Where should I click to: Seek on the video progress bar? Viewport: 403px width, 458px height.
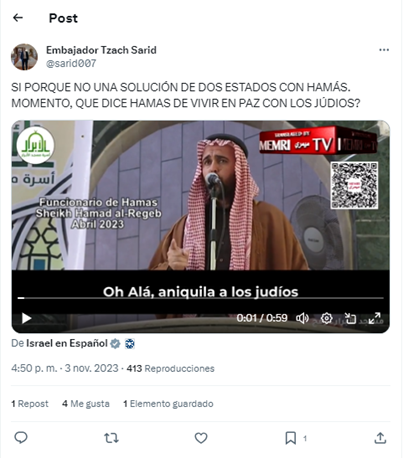(x=201, y=298)
